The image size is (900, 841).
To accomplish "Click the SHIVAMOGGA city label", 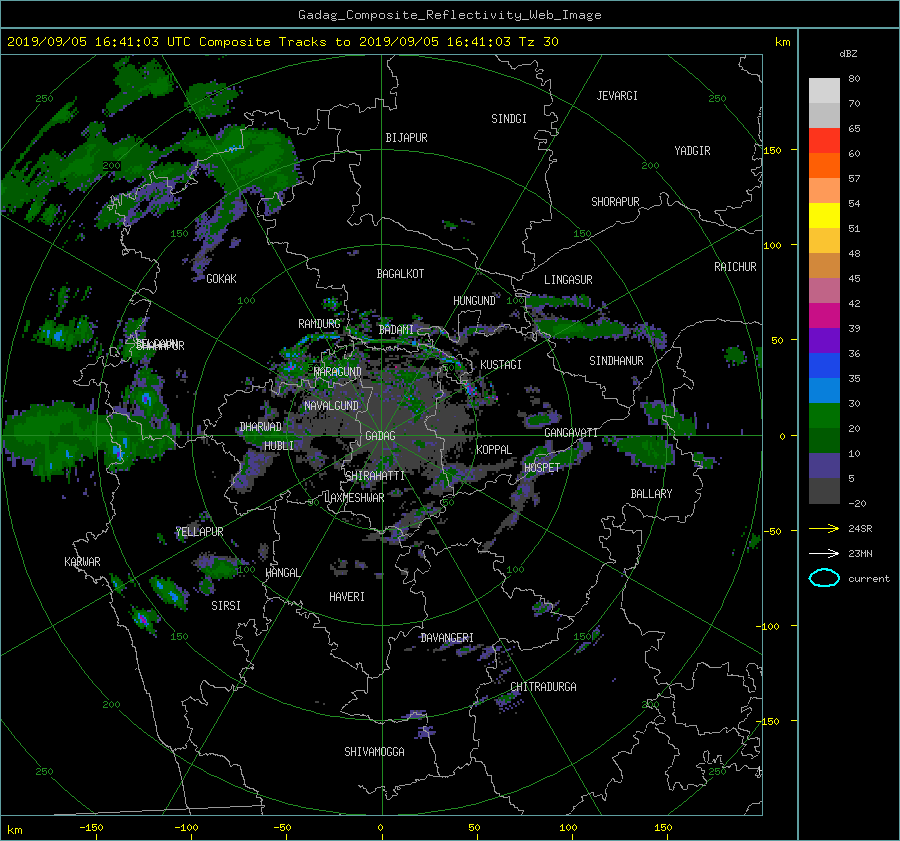I will click(374, 751).
